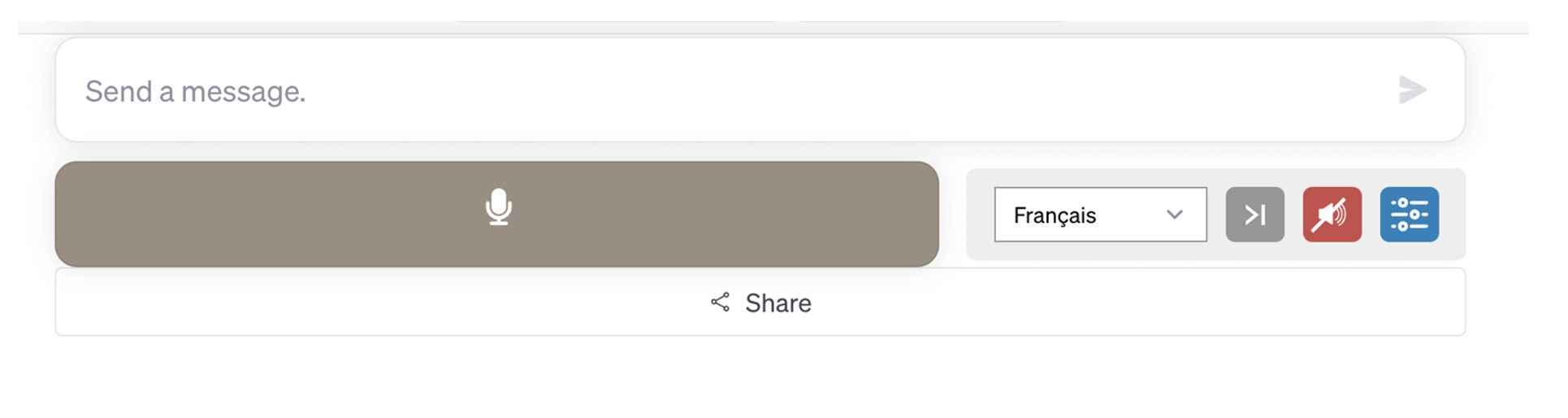1568x418 pixels.
Task: Start voice input on the brown bar
Action: [496, 214]
